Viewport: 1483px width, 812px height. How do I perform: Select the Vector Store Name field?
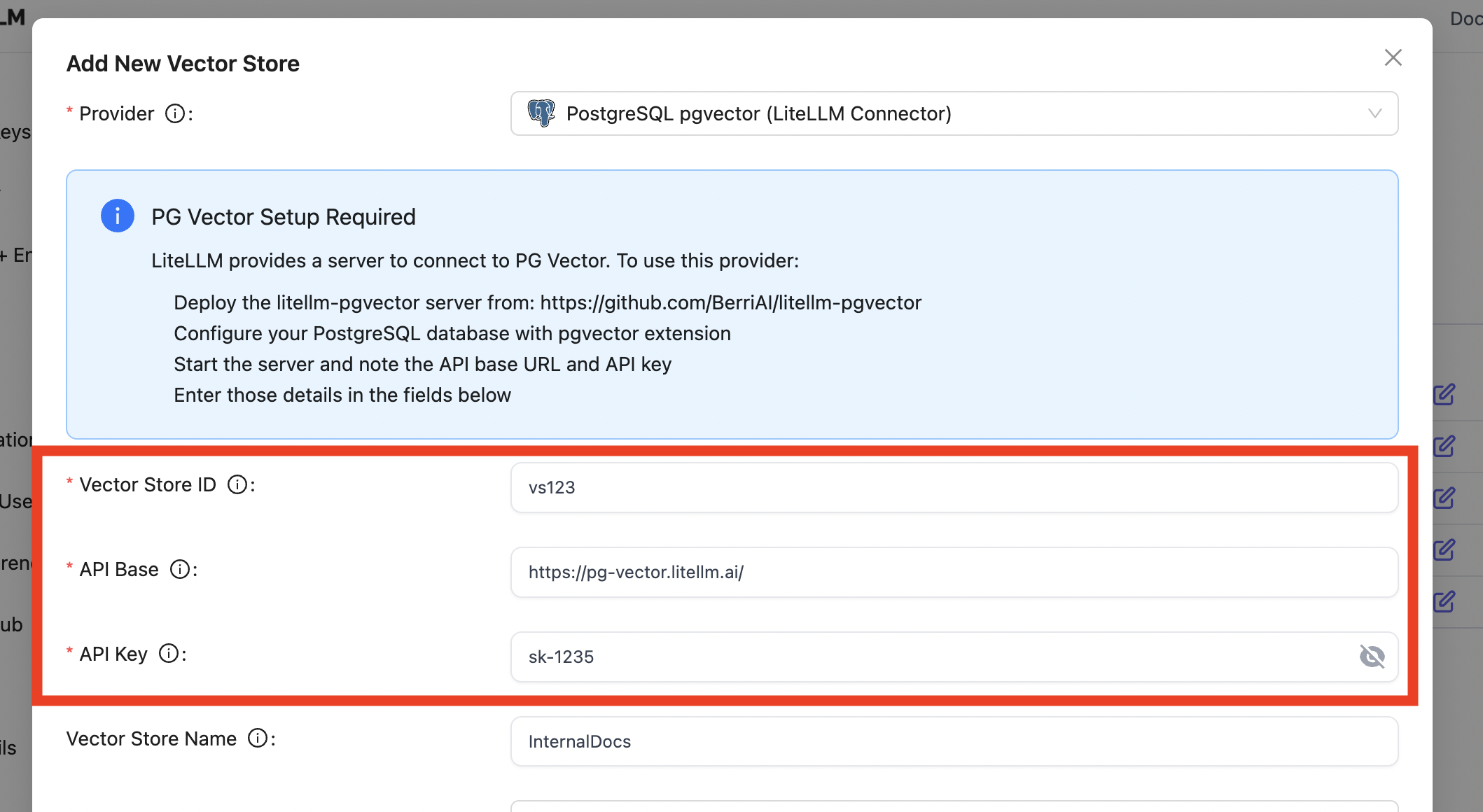954,742
